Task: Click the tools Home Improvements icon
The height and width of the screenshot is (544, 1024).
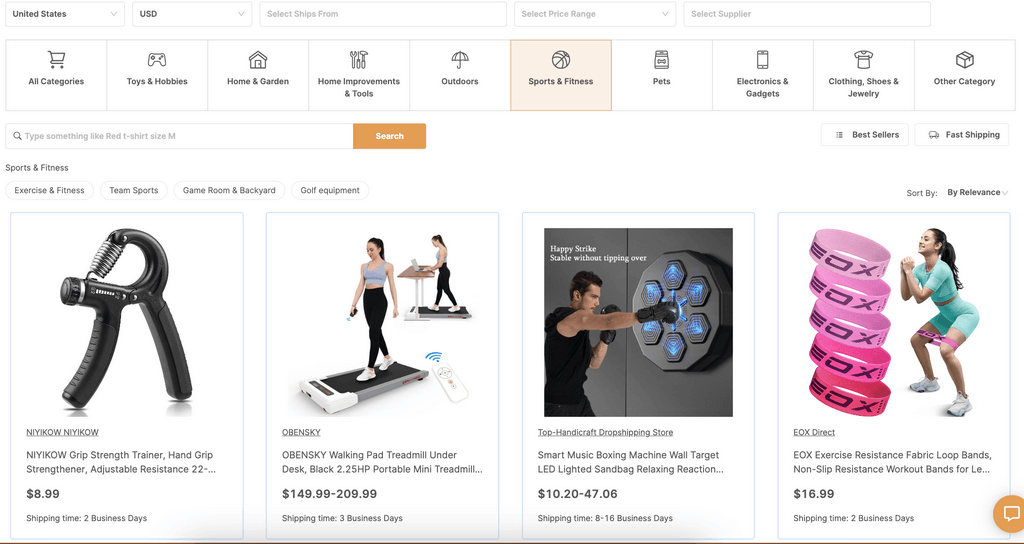Action: (359, 59)
